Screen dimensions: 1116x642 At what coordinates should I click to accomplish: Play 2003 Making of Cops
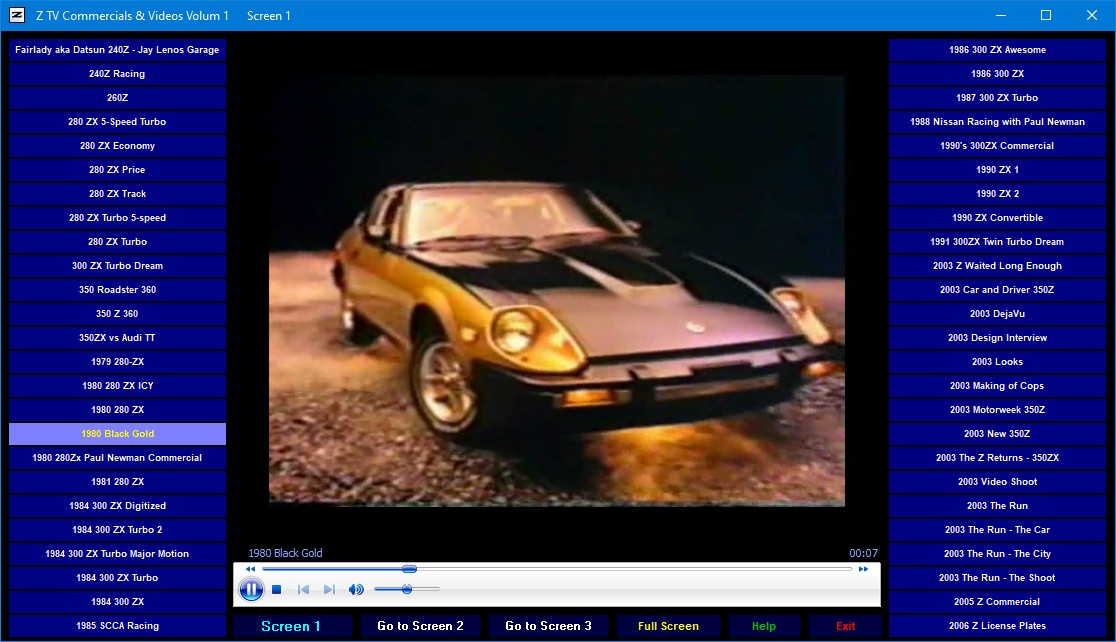pos(997,386)
